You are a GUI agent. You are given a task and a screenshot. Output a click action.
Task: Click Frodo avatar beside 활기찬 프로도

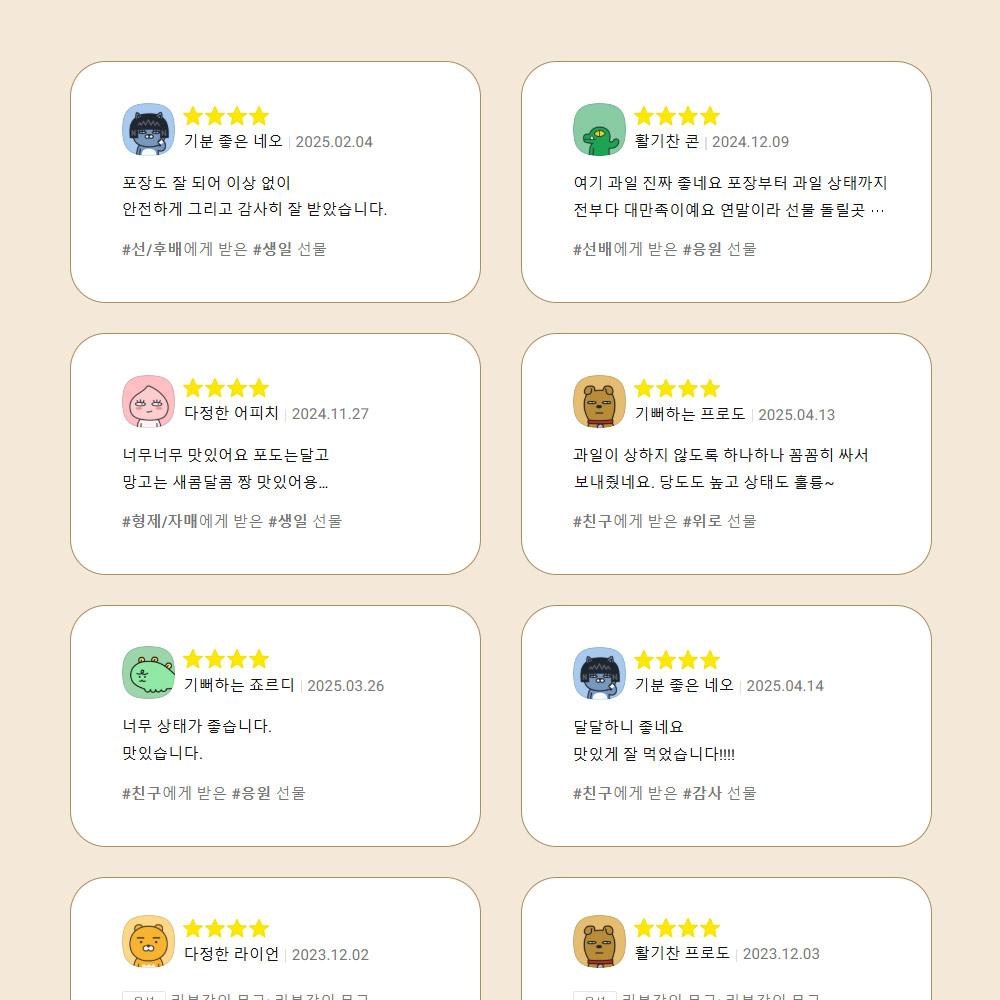point(599,943)
